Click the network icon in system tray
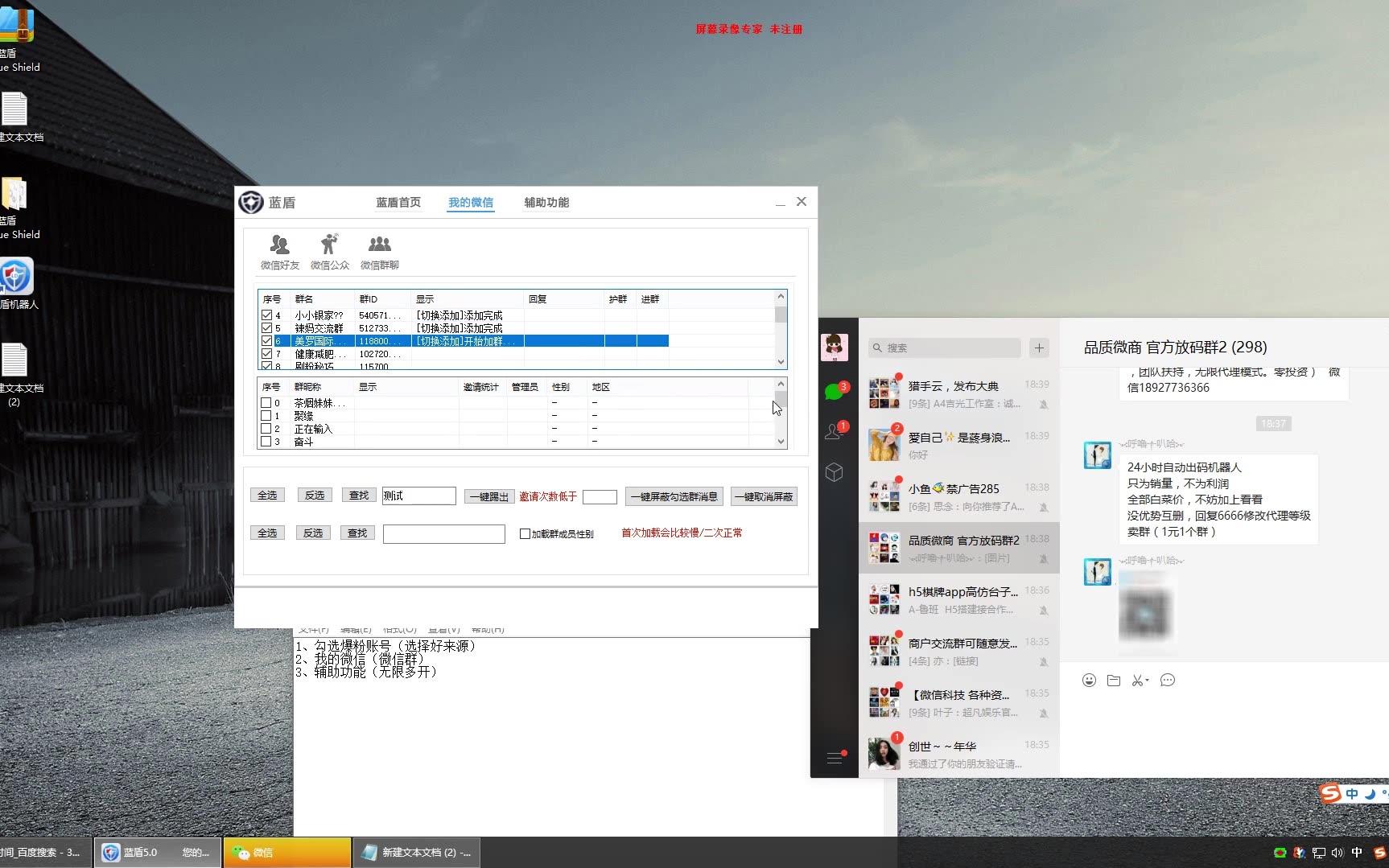1389x868 pixels. [x=1318, y=853]
